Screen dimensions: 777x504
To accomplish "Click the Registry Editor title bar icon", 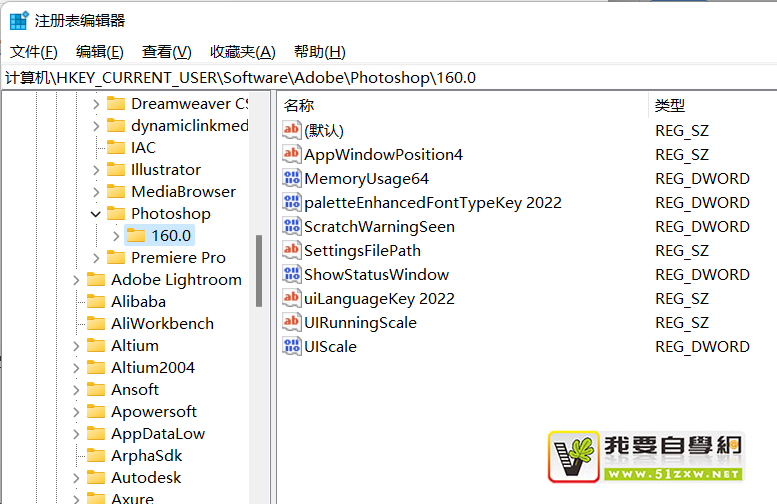I will 19,20.
